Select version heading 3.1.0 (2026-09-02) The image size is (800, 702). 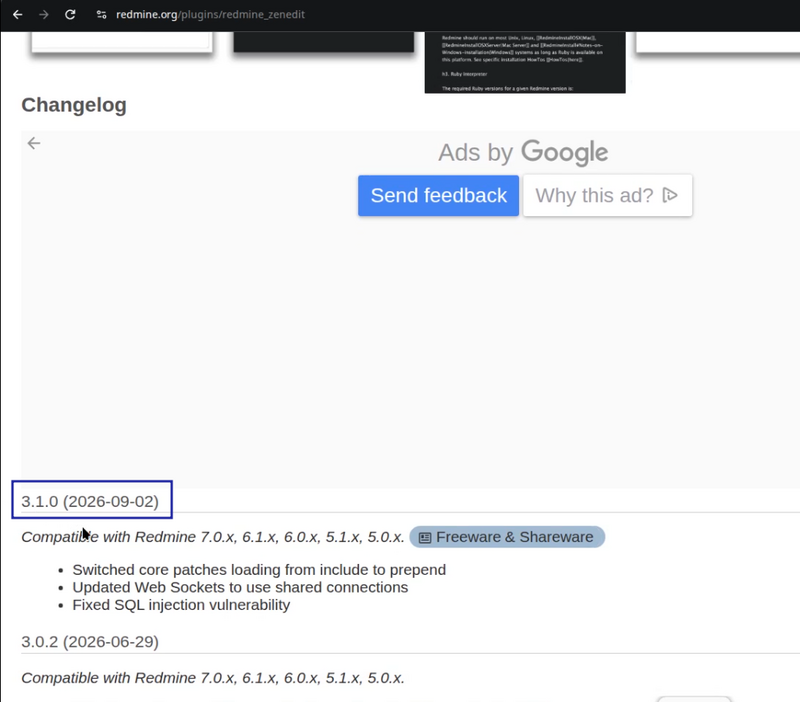90,502
